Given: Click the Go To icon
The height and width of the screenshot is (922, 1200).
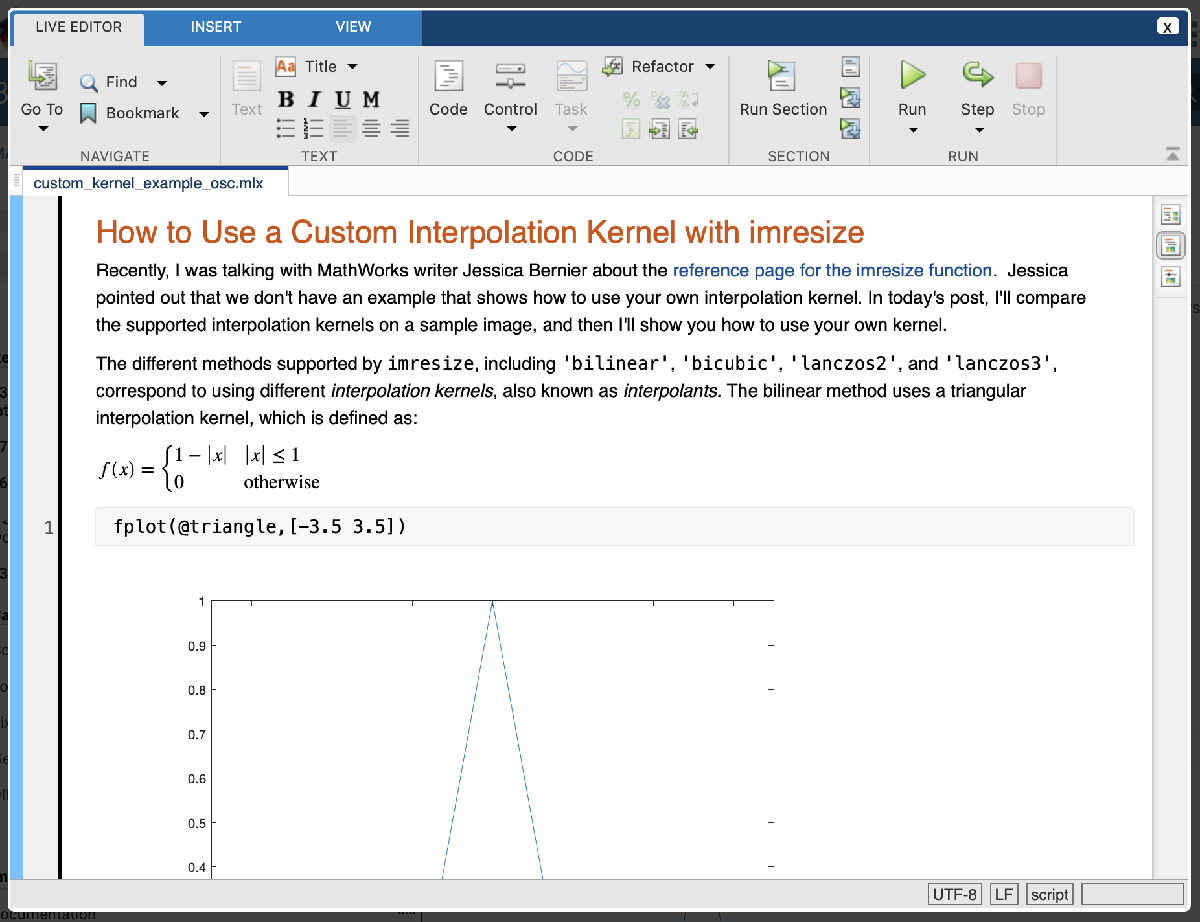Looking at the screenshot, I should click(x=42, y=76).
